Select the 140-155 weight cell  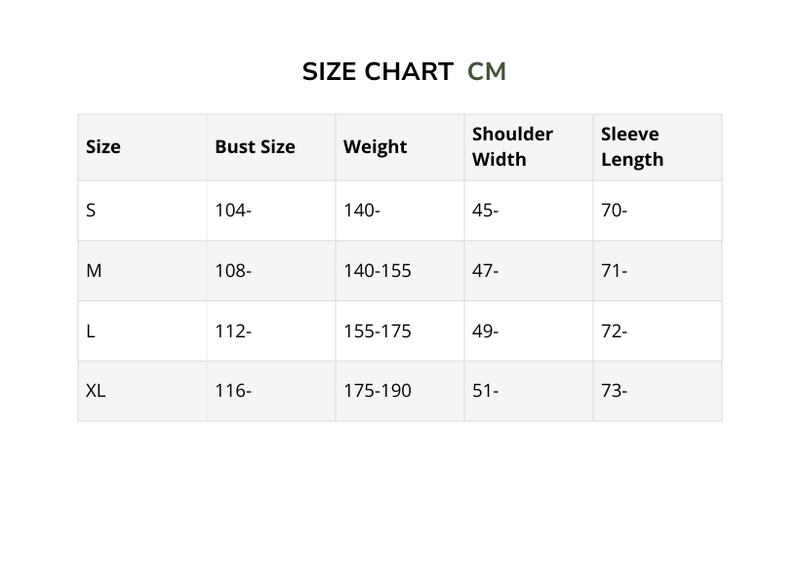[x=377, y=271]
